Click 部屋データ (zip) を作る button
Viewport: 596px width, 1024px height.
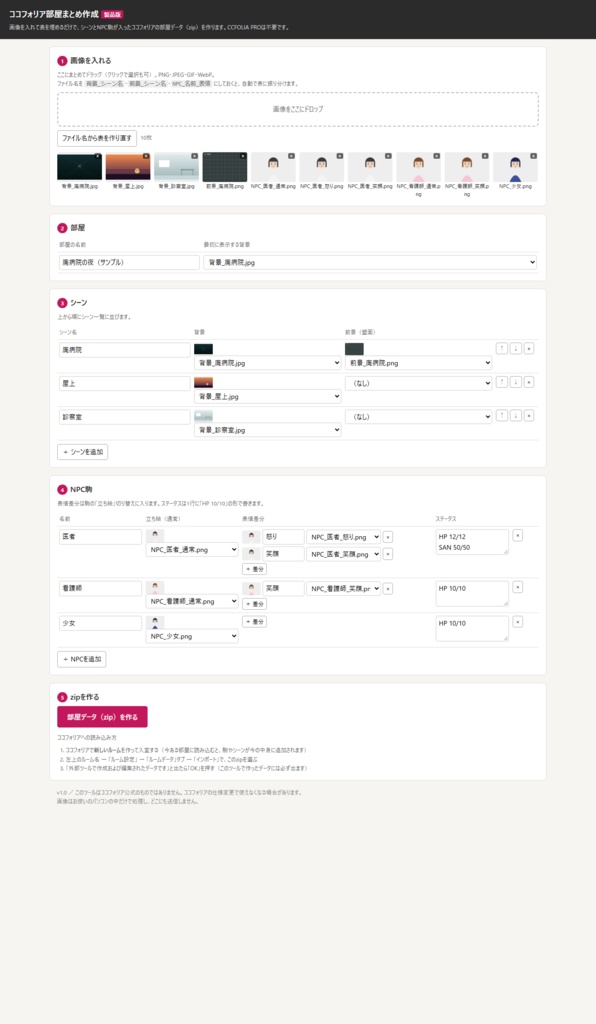coord(102,716)
